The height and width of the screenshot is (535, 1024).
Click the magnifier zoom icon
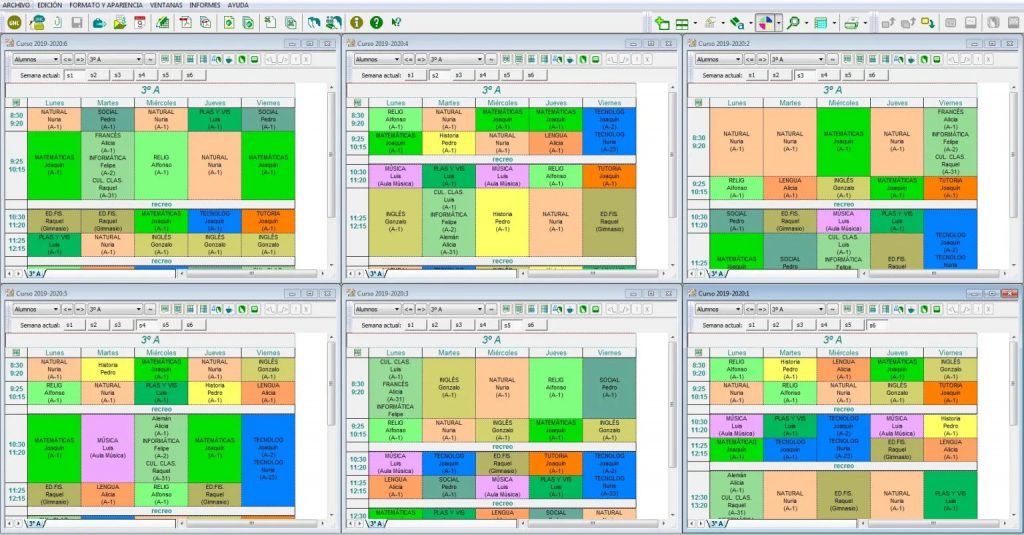pyautogui.click(x=792, y=22)
